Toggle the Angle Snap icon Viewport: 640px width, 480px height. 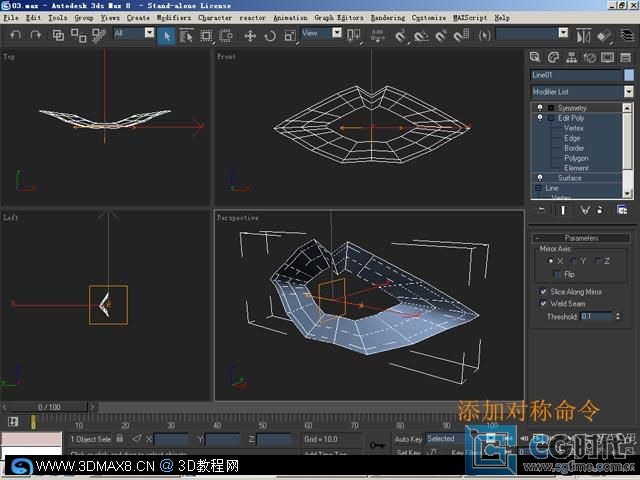421,36
